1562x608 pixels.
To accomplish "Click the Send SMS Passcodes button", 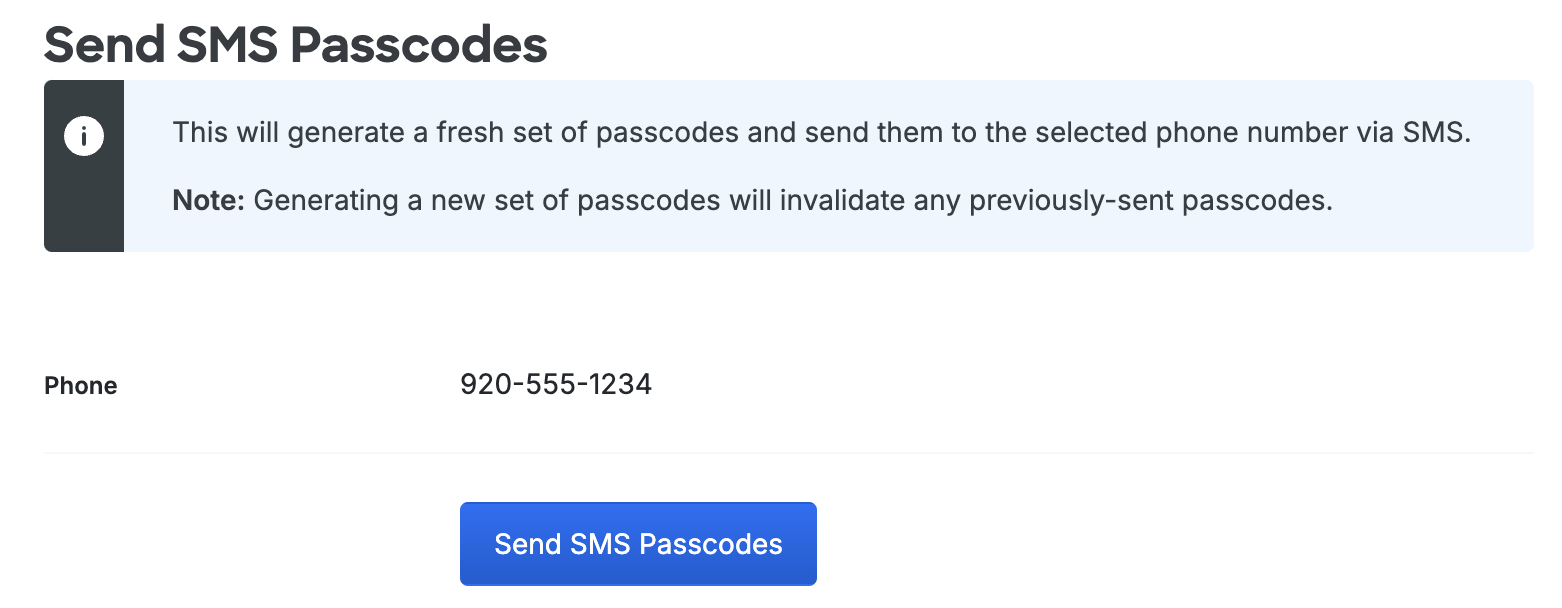I will (x=637, y=543).
